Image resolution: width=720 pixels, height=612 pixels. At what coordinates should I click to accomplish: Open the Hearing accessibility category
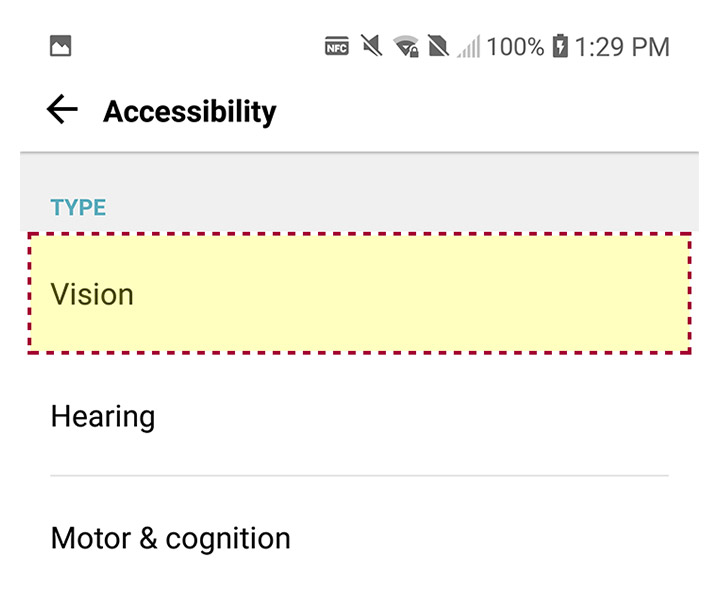(x=360, y=415)
